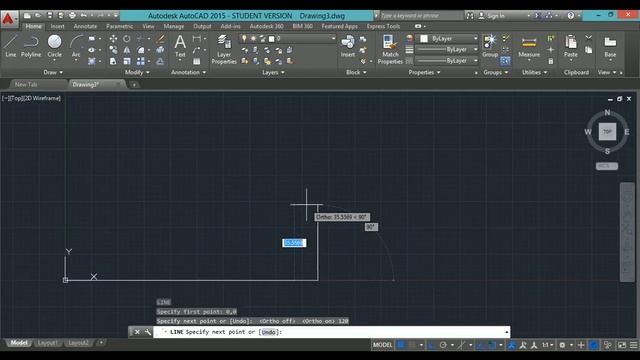The width and height of the screenshot is (640, 360).
Task: Open the AutoCAD application menu logo
Action: 9,19
